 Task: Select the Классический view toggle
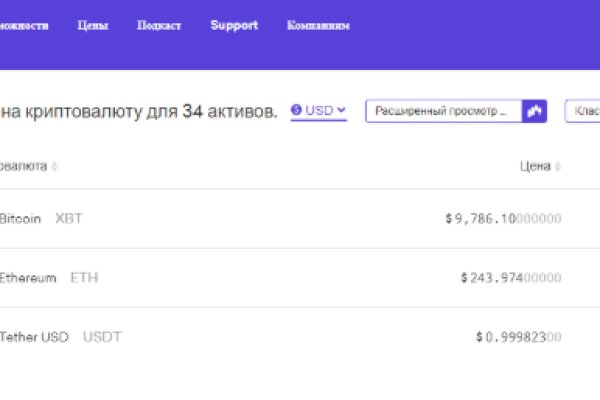[584, 110]
